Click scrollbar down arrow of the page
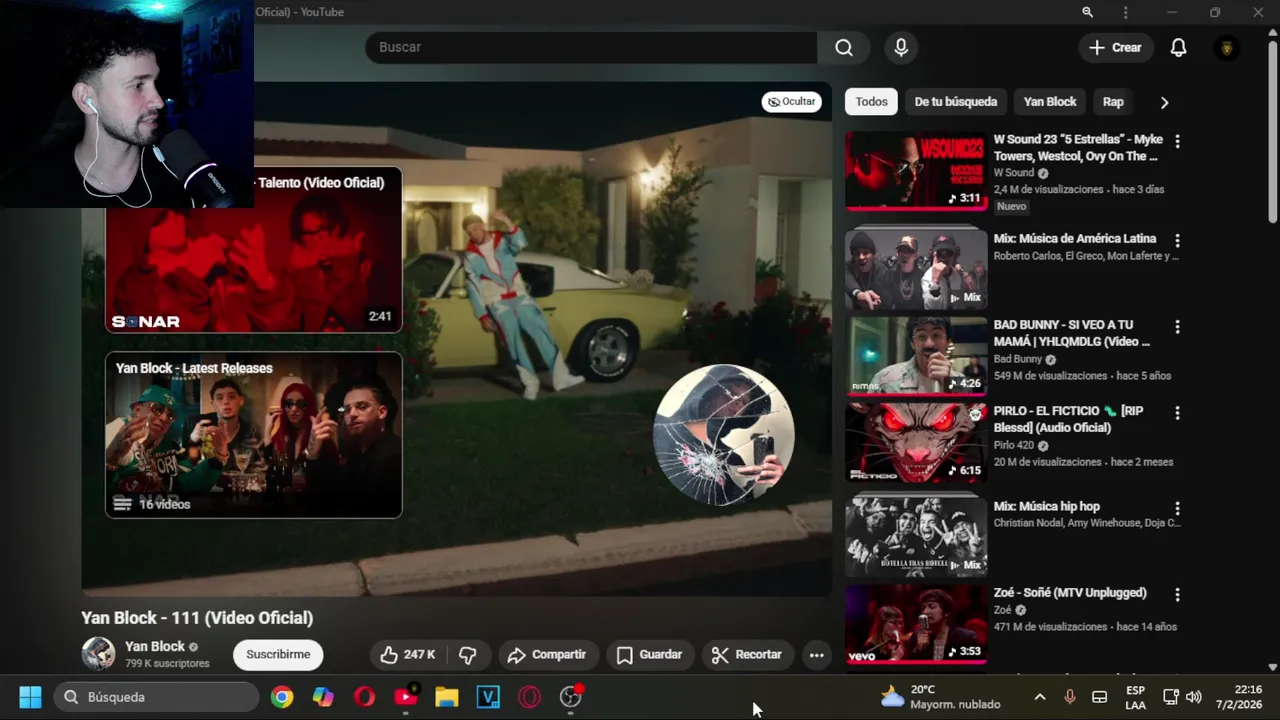 [x=1272, y=667]
